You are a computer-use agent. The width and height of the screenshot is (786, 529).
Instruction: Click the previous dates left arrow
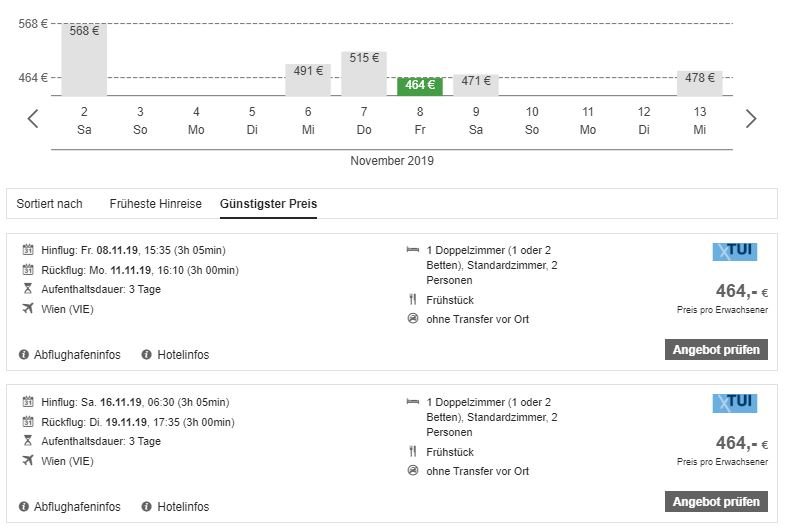(33, 119)
